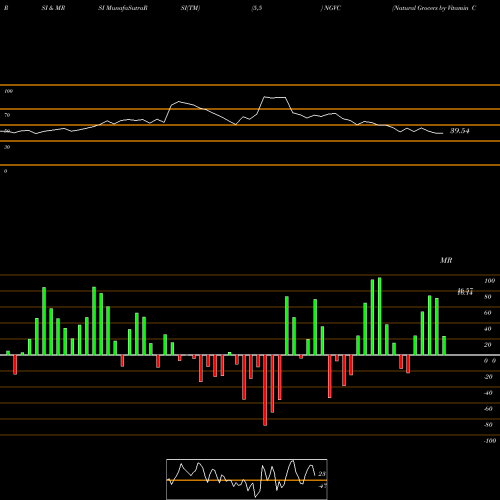Click the 'Natural Grocers by Vitamin C' title
The width and height of the screenshot is (500, 500).
(434, 8)
